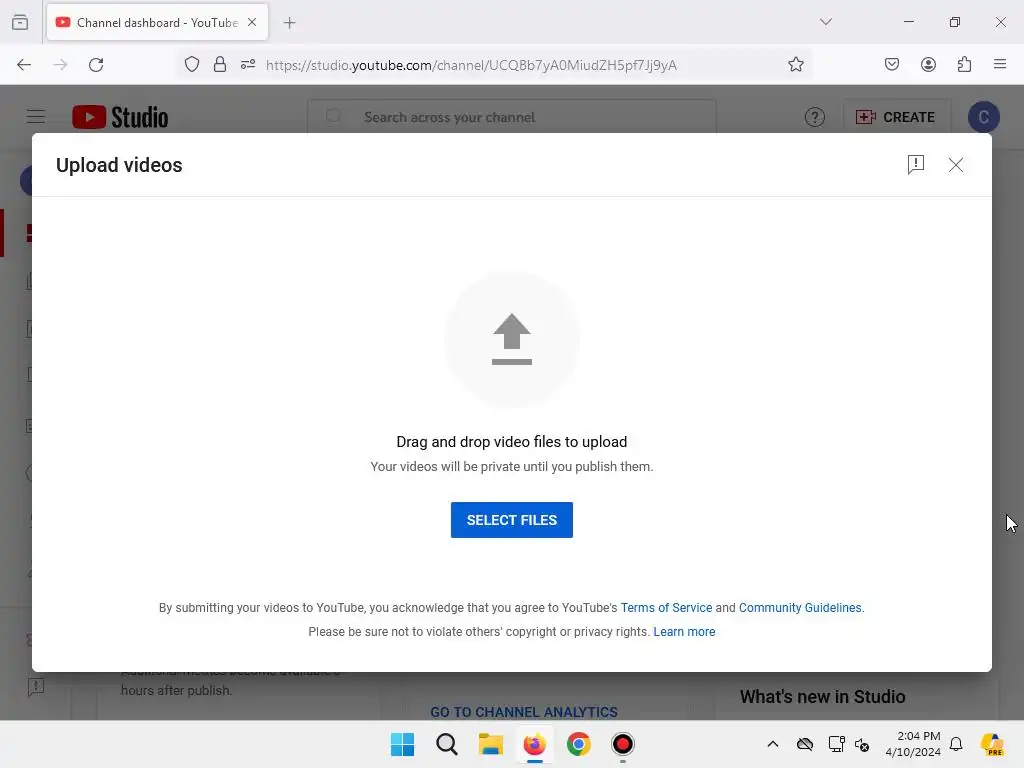Go back to the previous page
Viewport: 1024px width, 768px height.
point(24,65)
